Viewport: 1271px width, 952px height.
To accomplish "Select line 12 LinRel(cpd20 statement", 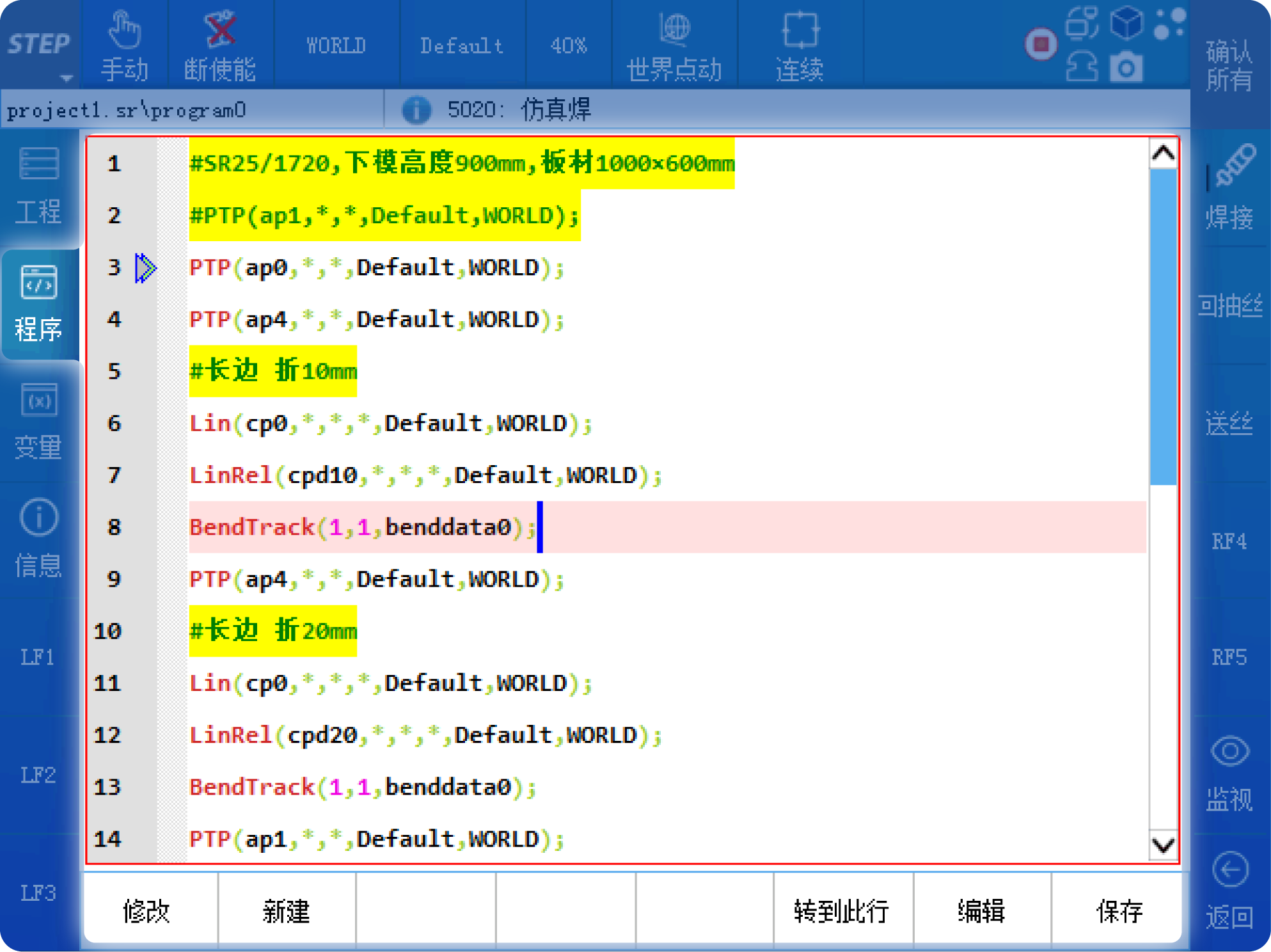I will click(x=426, y=735).
